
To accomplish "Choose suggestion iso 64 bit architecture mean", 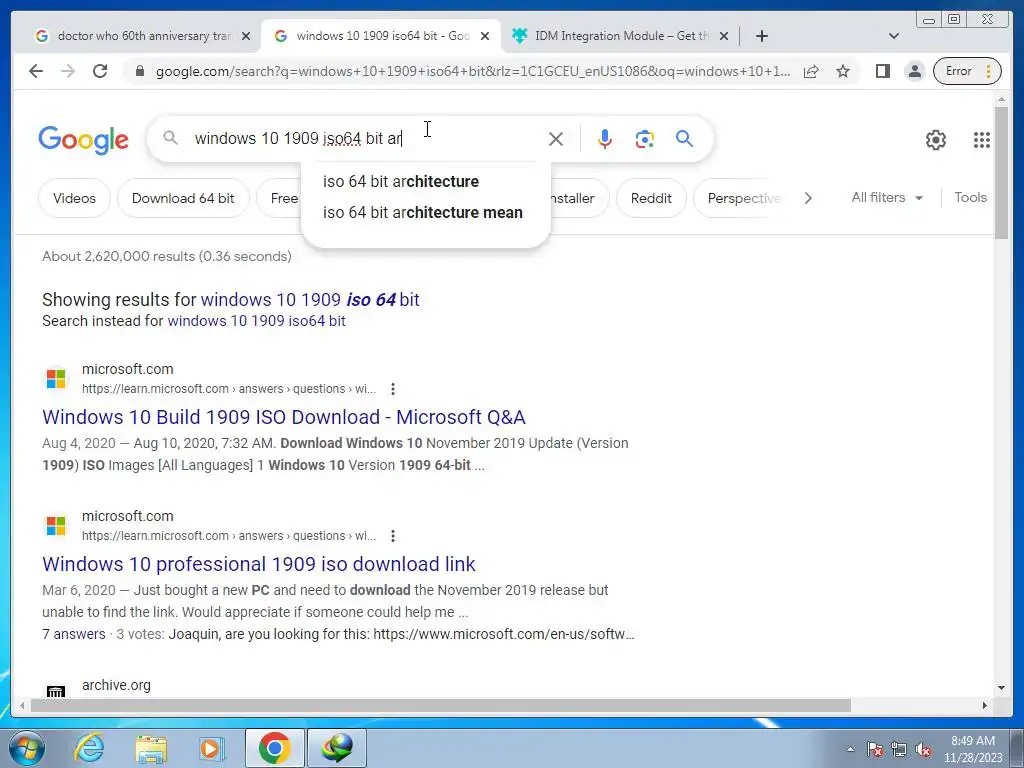I will click(426, 213).
